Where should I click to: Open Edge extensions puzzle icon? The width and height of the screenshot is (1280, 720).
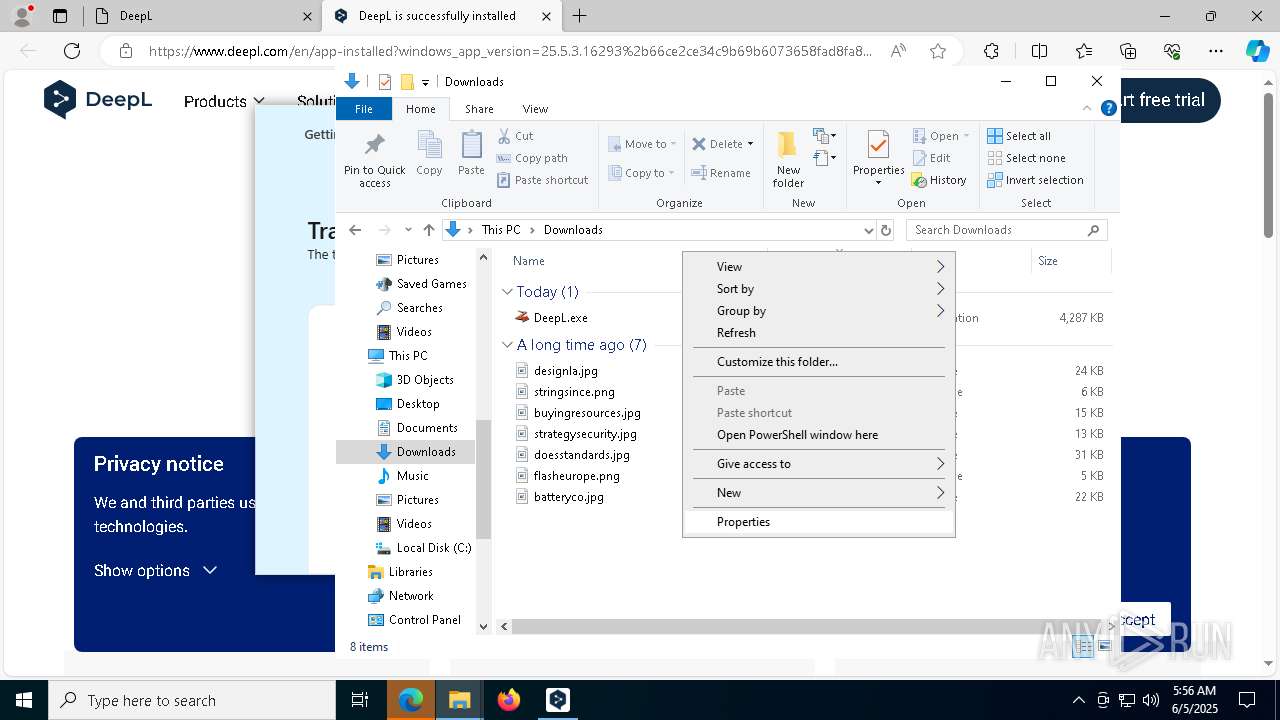[x=991, y=51]
